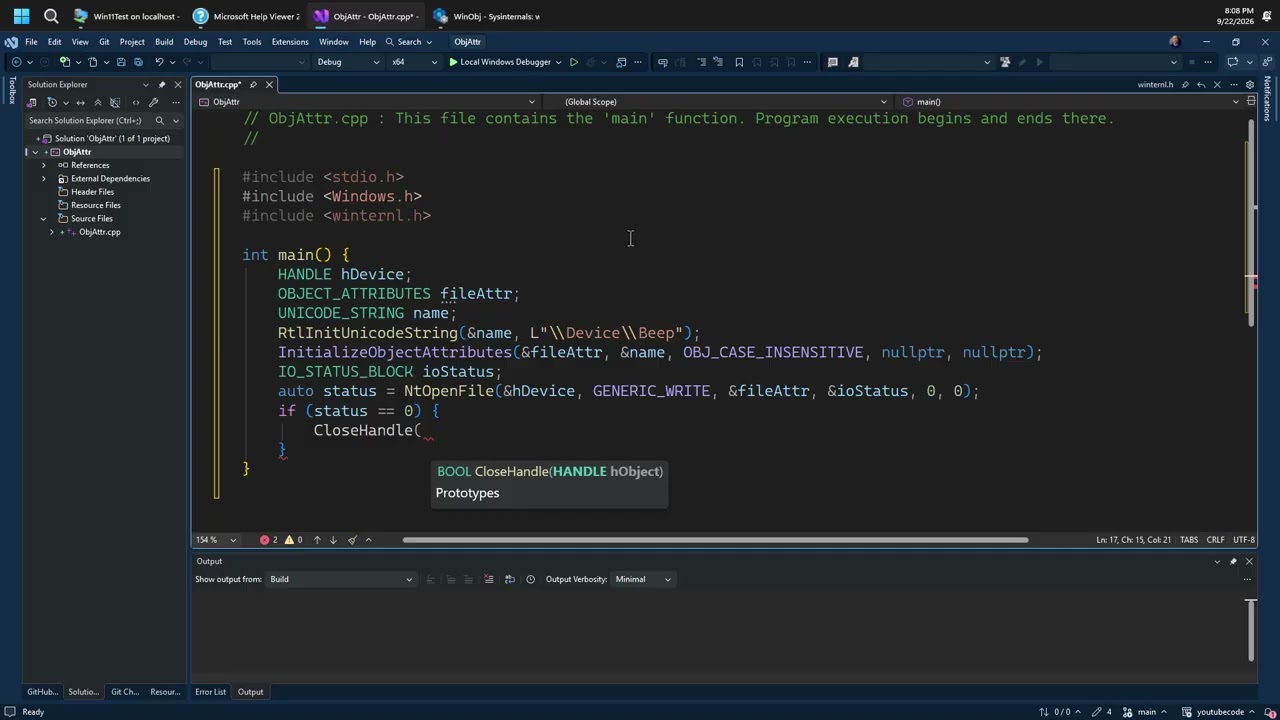The width and height of the screenshot is (1280, 720).
Task: Close the ObjAttr.cpp tab
Action: coord(269,84)
